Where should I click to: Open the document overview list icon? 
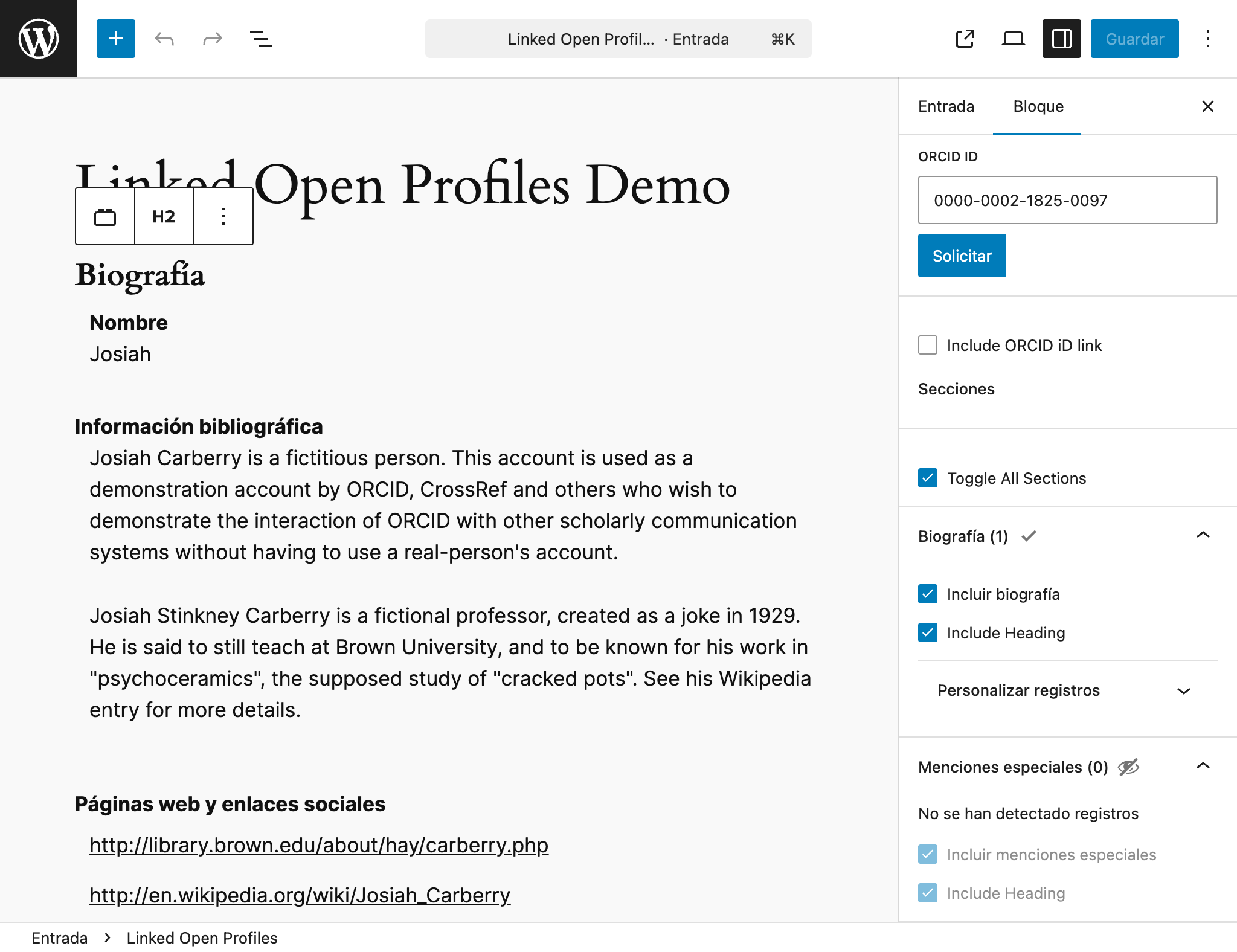coord(261,39)
